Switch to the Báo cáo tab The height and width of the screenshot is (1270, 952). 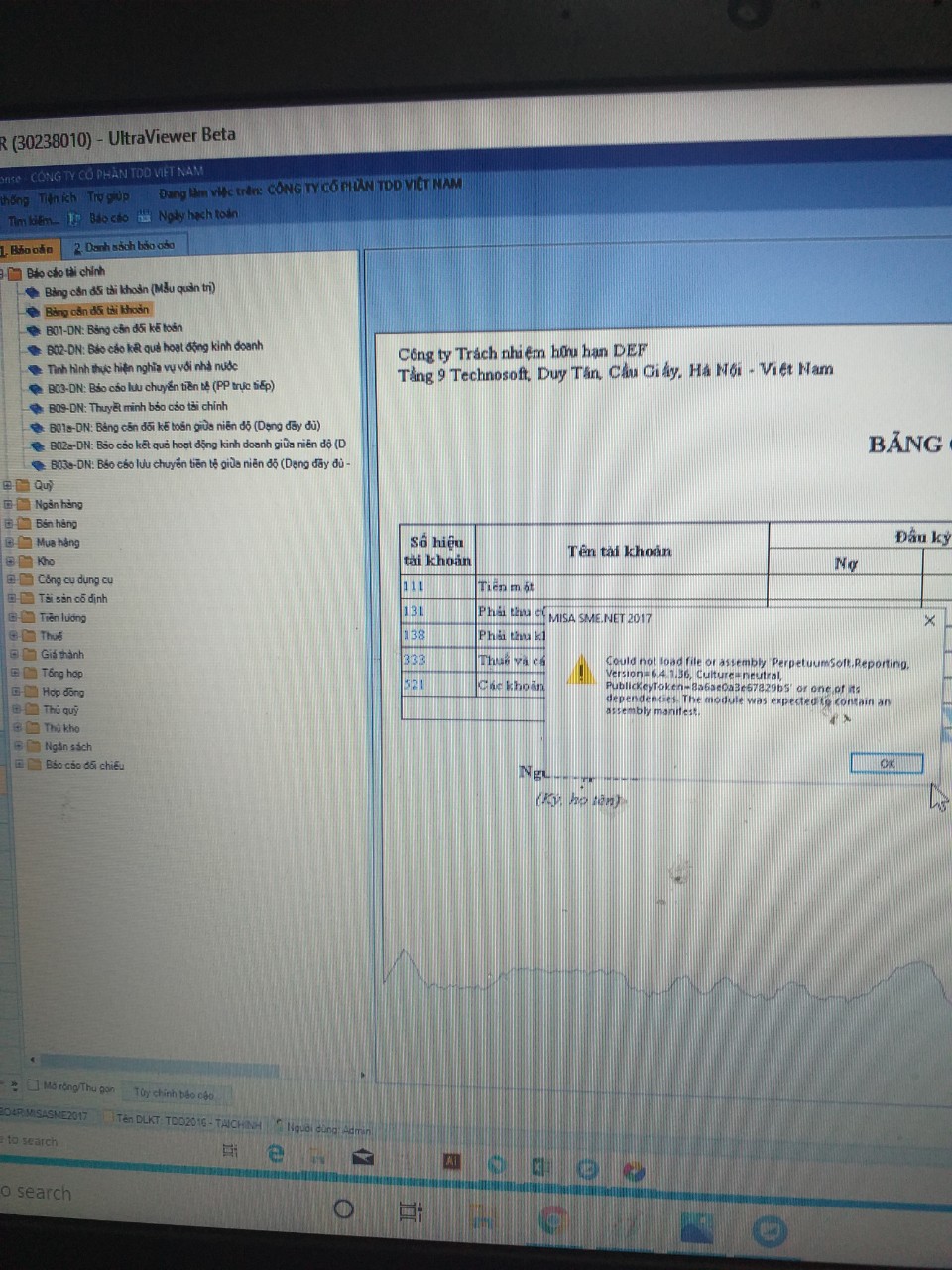(29, 249)
